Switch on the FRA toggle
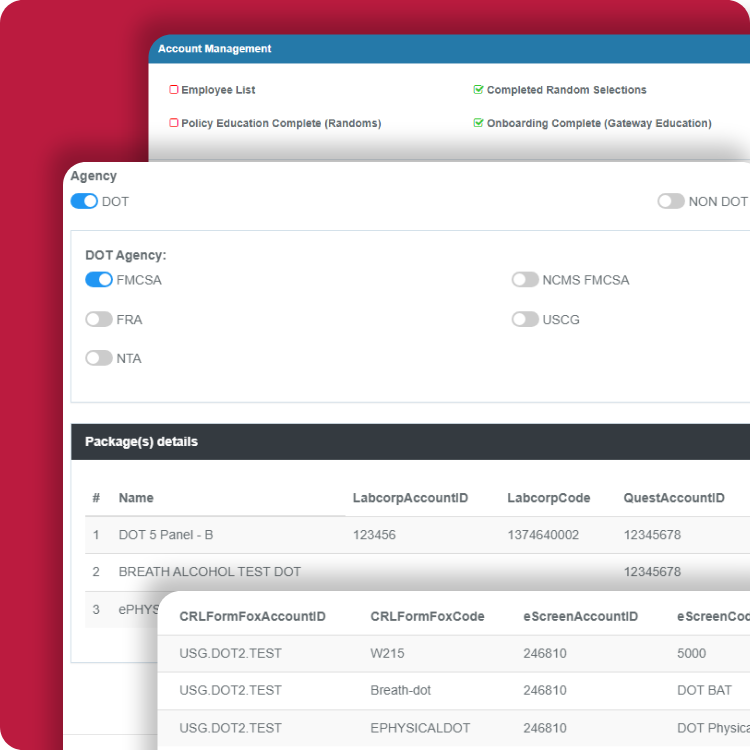Screen dimensions: 750x750 pos(99,320)
